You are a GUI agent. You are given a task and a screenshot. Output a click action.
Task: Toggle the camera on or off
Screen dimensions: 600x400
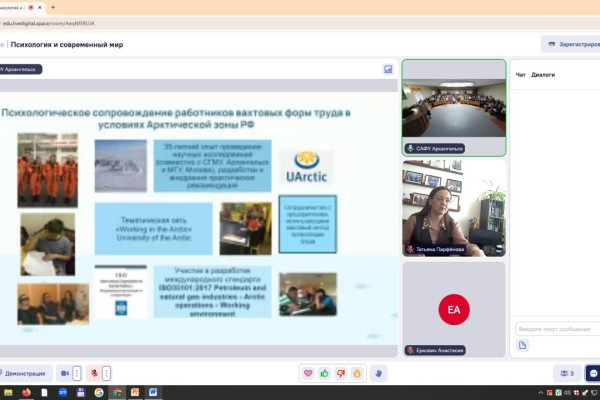[x=65, y=373]
